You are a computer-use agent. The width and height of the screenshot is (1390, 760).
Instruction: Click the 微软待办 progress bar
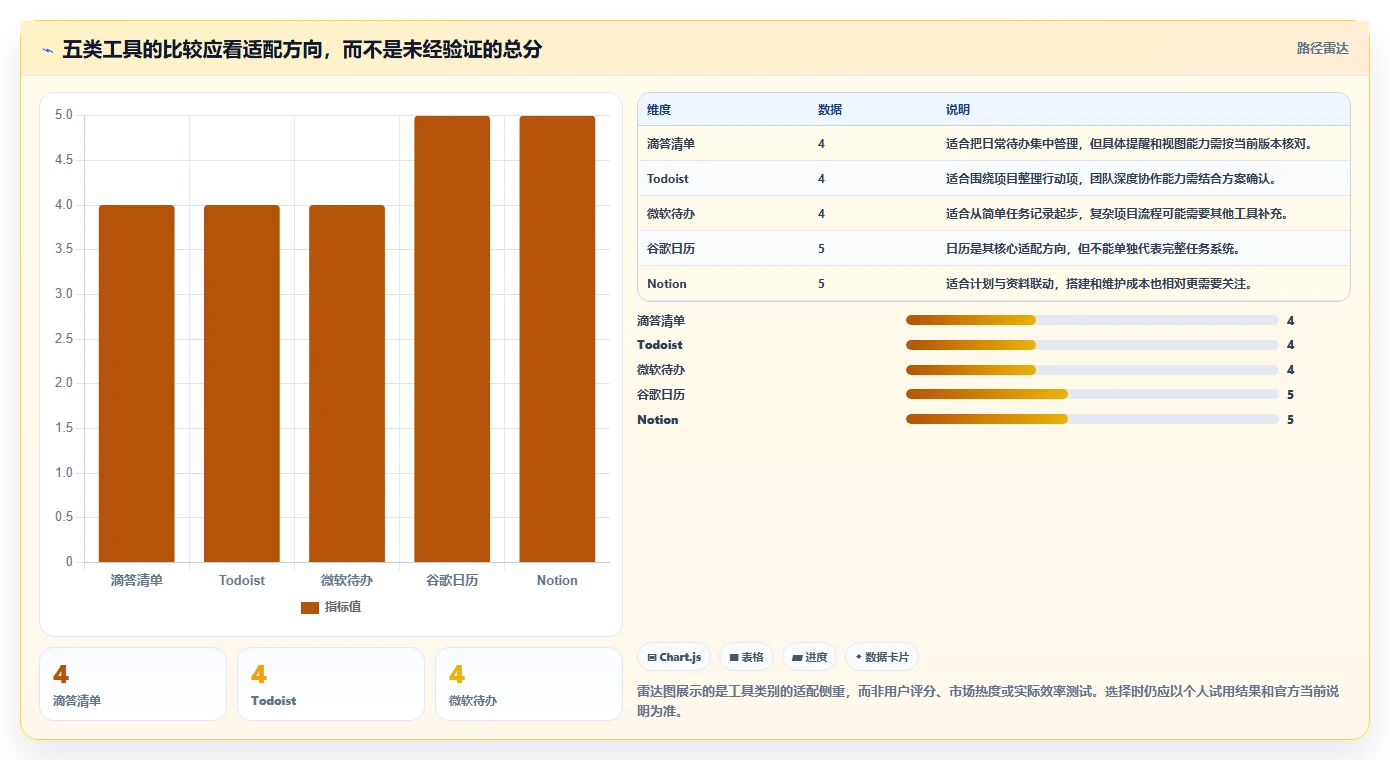(x=1092, y=370)
